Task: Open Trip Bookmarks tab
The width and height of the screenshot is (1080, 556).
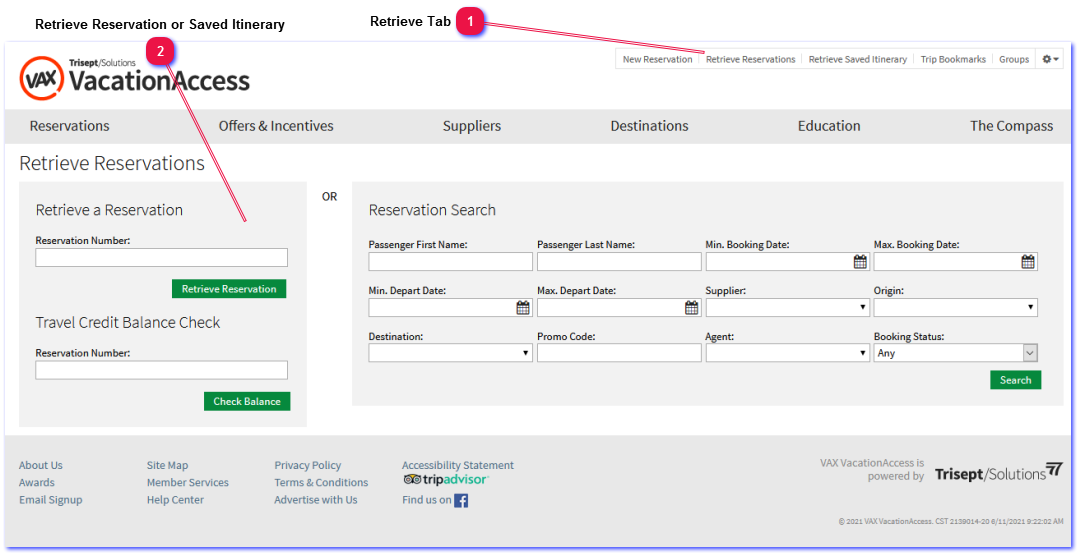Action: (x=953, y=59)
